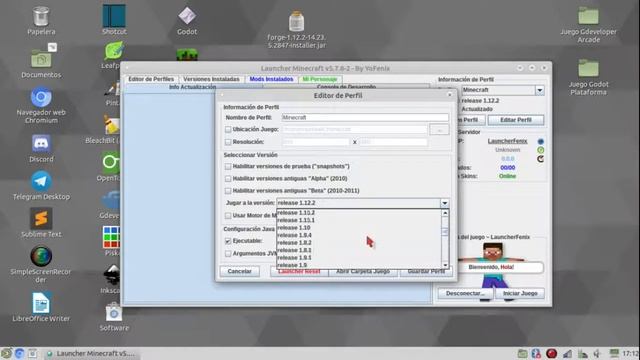Image resolution: width=640 pixels, height=360 pixels.
Task: Enable old Beta (2010-2011) versions checkbox
Action: (x=228, y=191)
